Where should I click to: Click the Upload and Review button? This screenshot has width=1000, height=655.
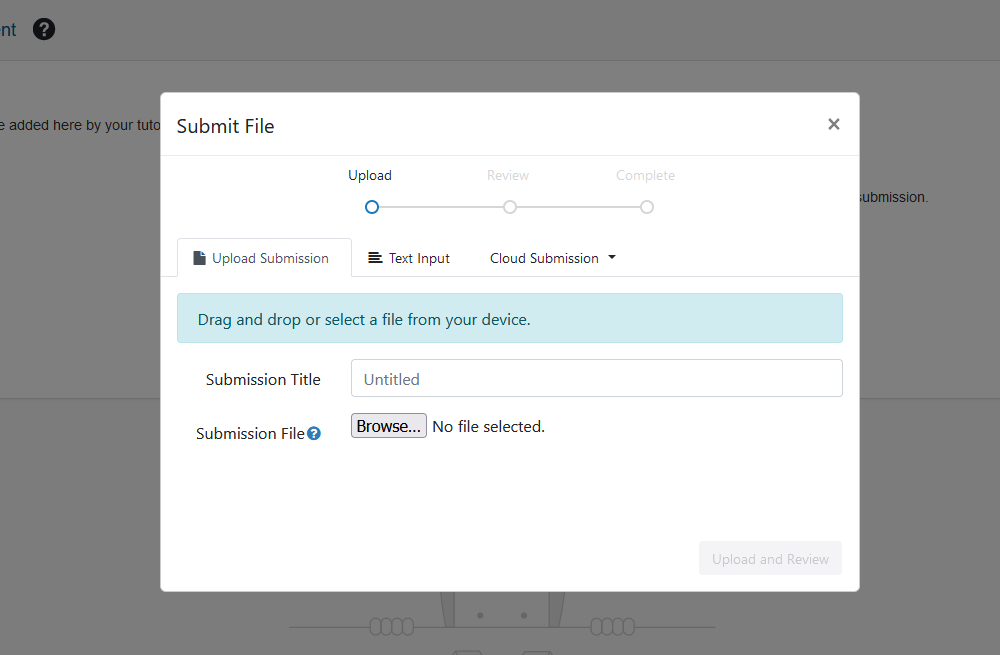770,559
